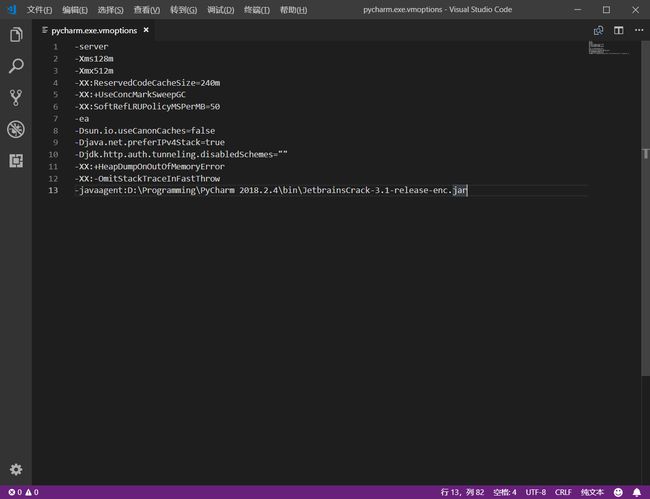The width and height of the screenshot is (650, 499).
Task: Open the Manage gear menu
Action: pyautogui.click(x=16, y=469)
